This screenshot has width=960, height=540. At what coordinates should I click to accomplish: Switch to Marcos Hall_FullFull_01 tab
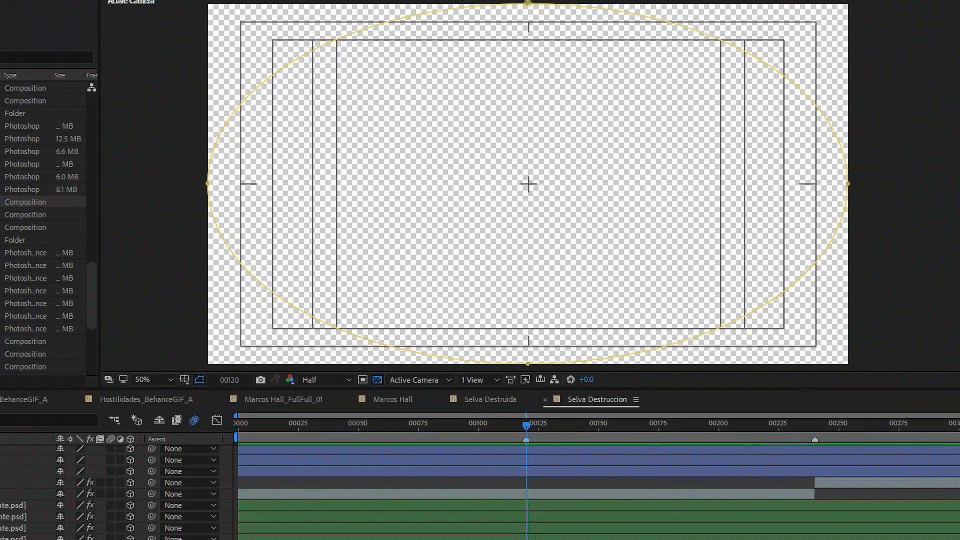(x=283, y=399)
